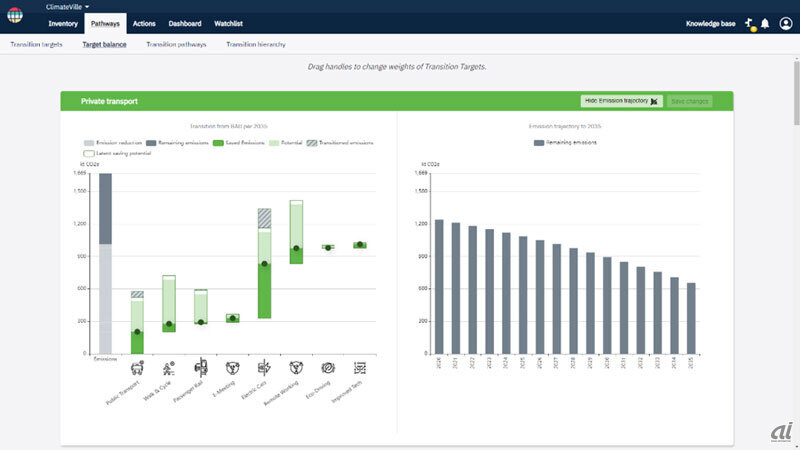Open the notifications bell
The image size is (800, 450).
click(765, 23)
